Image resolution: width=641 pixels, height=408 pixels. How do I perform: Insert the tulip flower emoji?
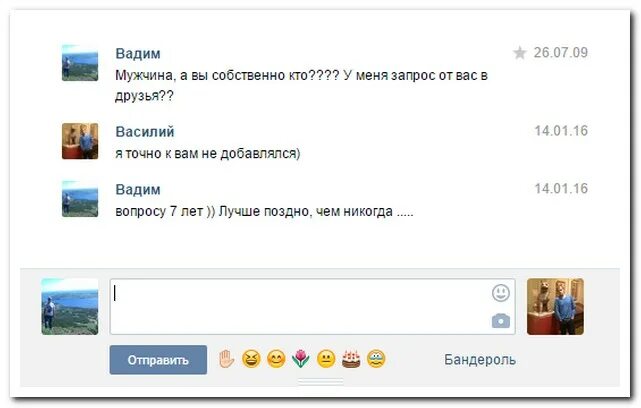click(301, 359)
